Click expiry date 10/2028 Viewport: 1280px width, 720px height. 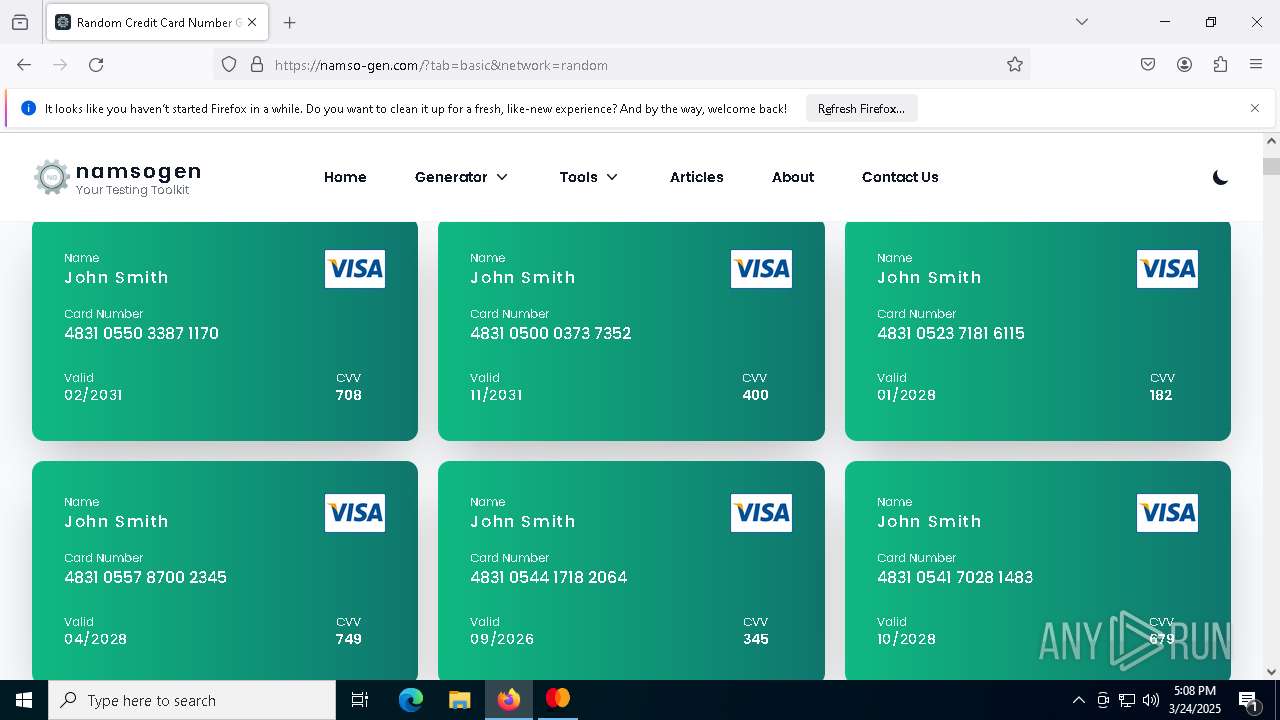point(907,639)
